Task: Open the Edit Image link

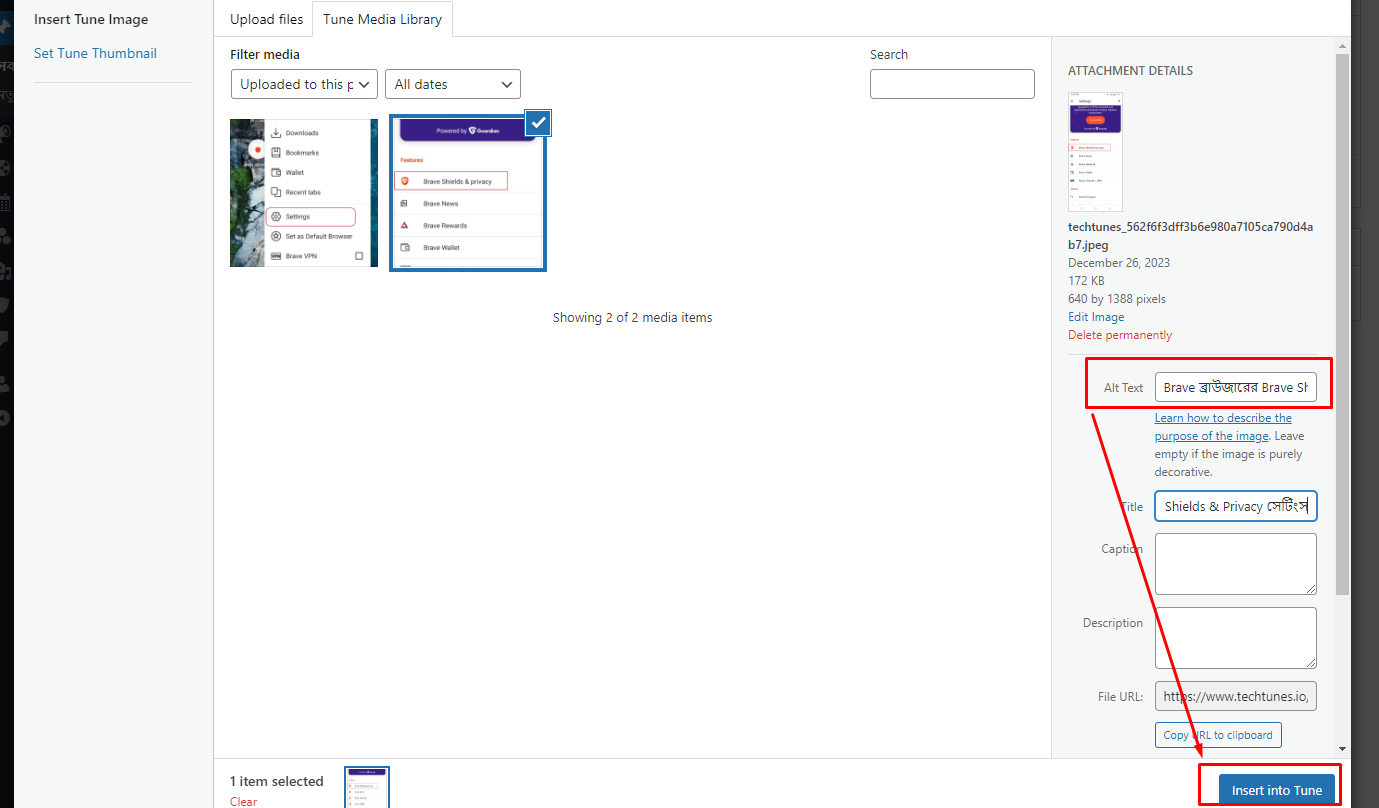Action: click(x=1096, y=317)
